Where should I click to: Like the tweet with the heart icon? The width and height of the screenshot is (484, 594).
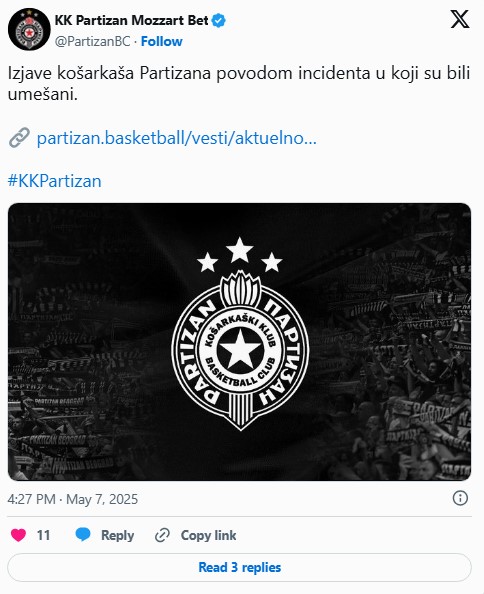[18, 535]
